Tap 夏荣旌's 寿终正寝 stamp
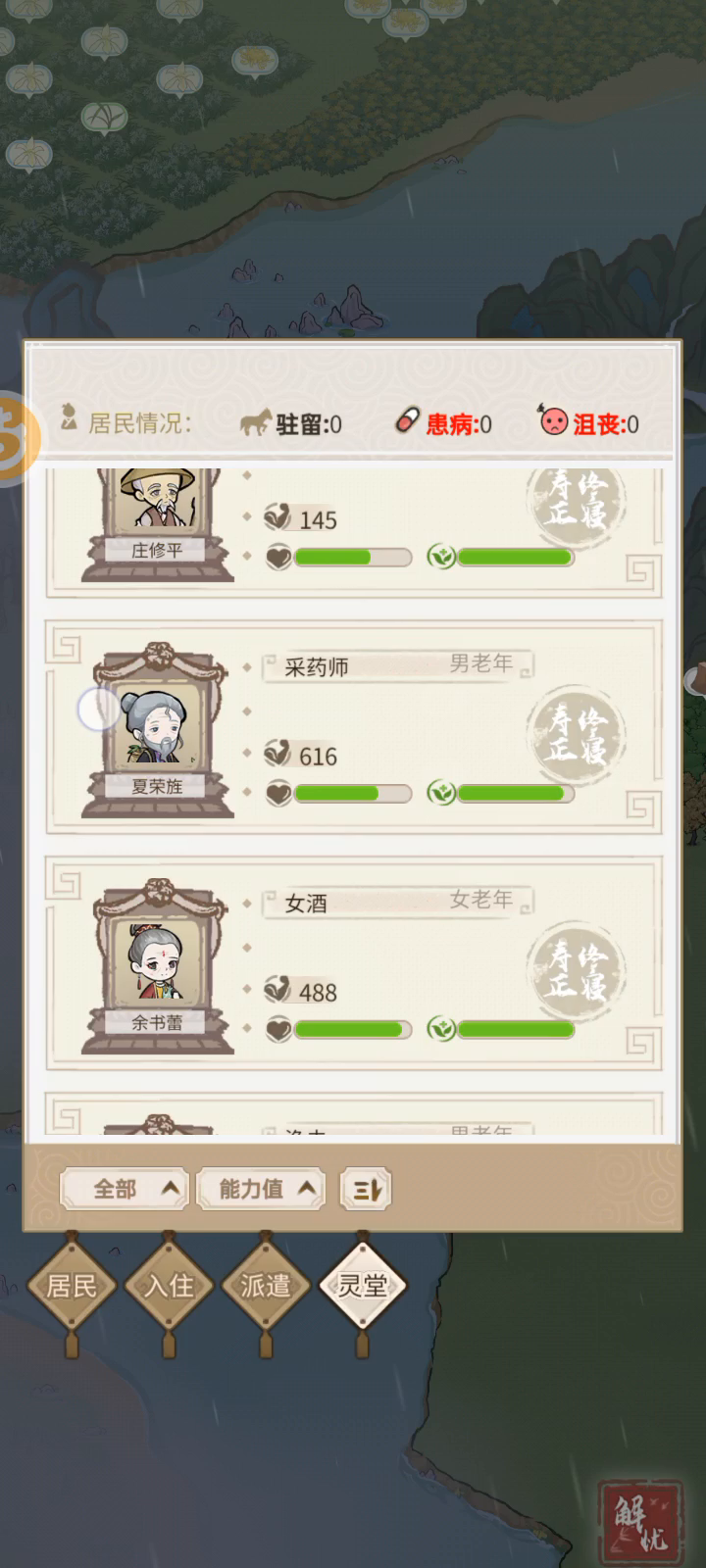Image resolution: width=706 pixels, height=1568 pixels. [576, 734]
